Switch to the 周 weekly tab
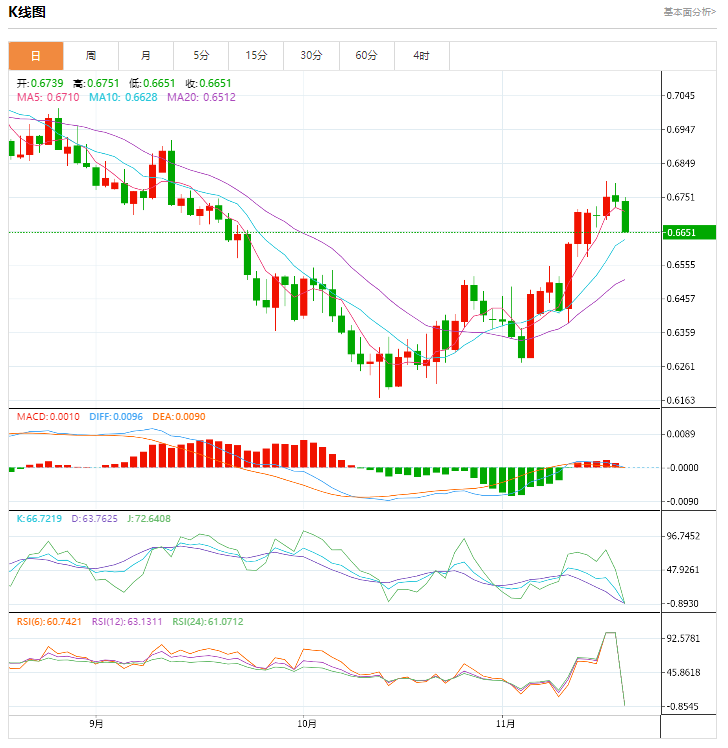728x748 pixels. tap(91, 56)
